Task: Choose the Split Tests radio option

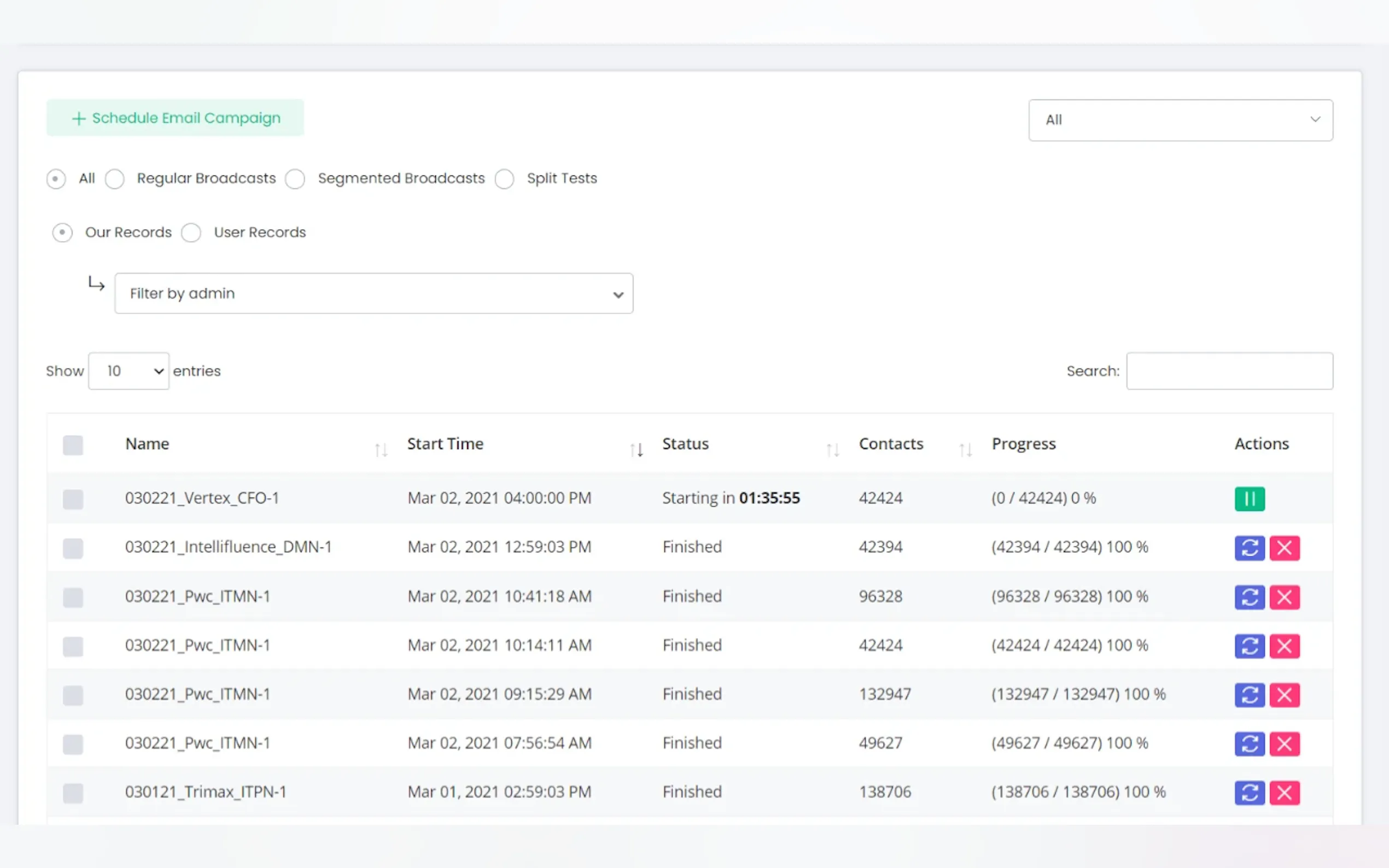Action: point(504,179)
